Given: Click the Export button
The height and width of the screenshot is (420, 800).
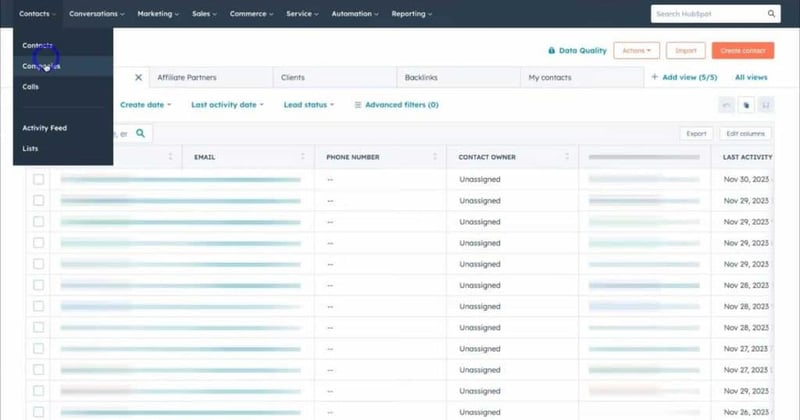Looking at the screenshot, I should [x=696, y=133].
